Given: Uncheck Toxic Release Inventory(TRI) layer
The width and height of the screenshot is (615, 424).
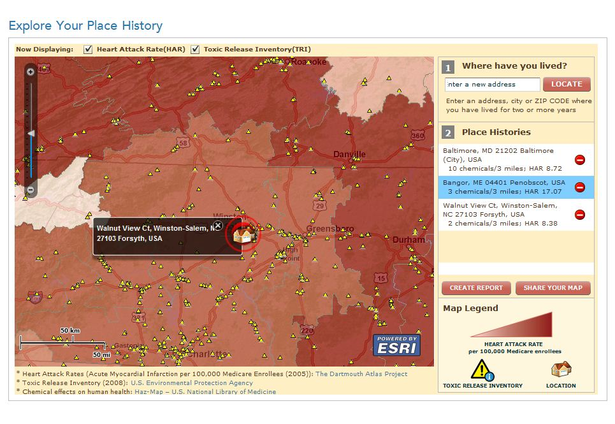Looking at the screenshot, I should point(195,49).
